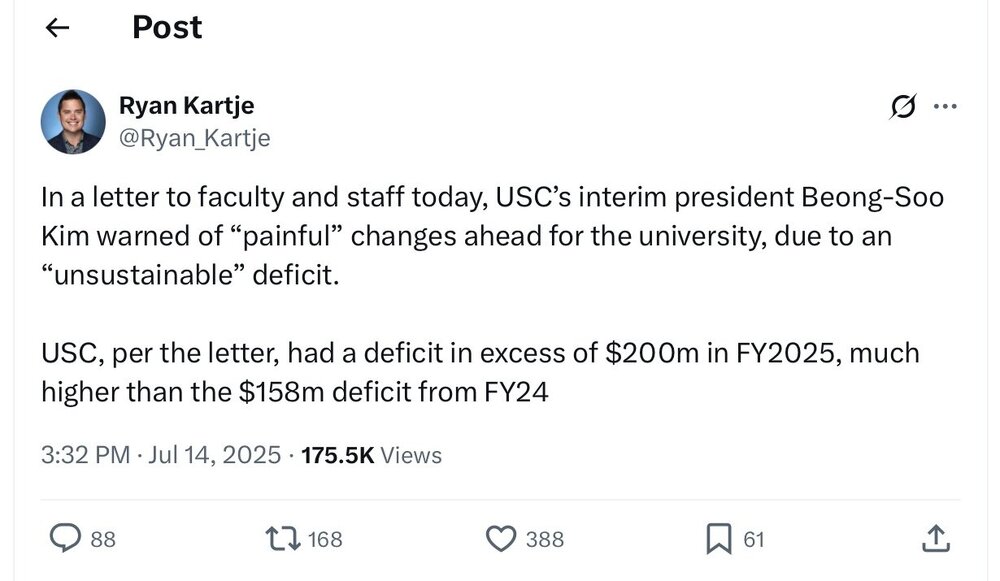Click the Grok slashed-circle icon
Viewport: 1000px width, 581px height.
coord(903,107)
